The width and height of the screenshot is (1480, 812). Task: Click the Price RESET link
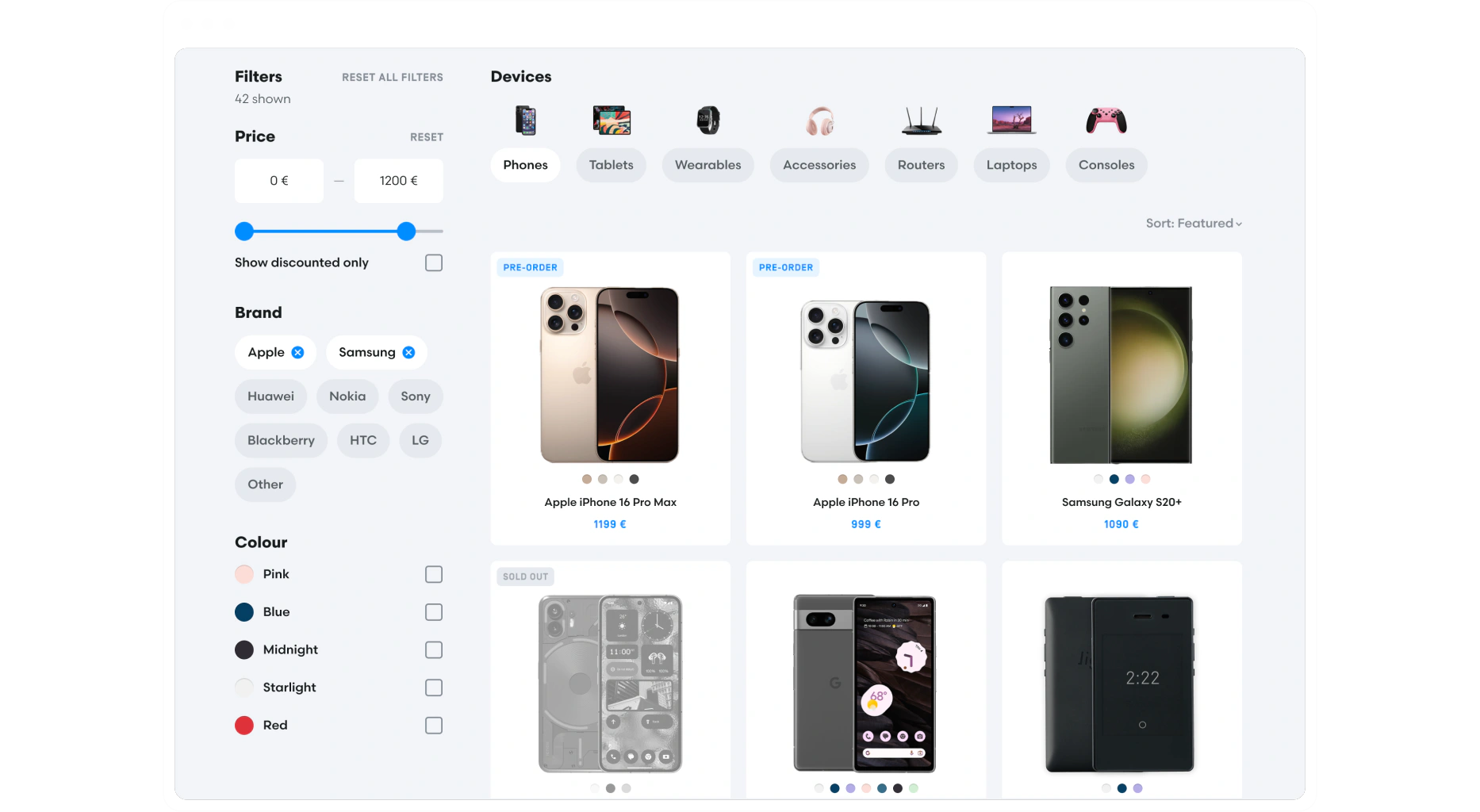pos(427,137)
